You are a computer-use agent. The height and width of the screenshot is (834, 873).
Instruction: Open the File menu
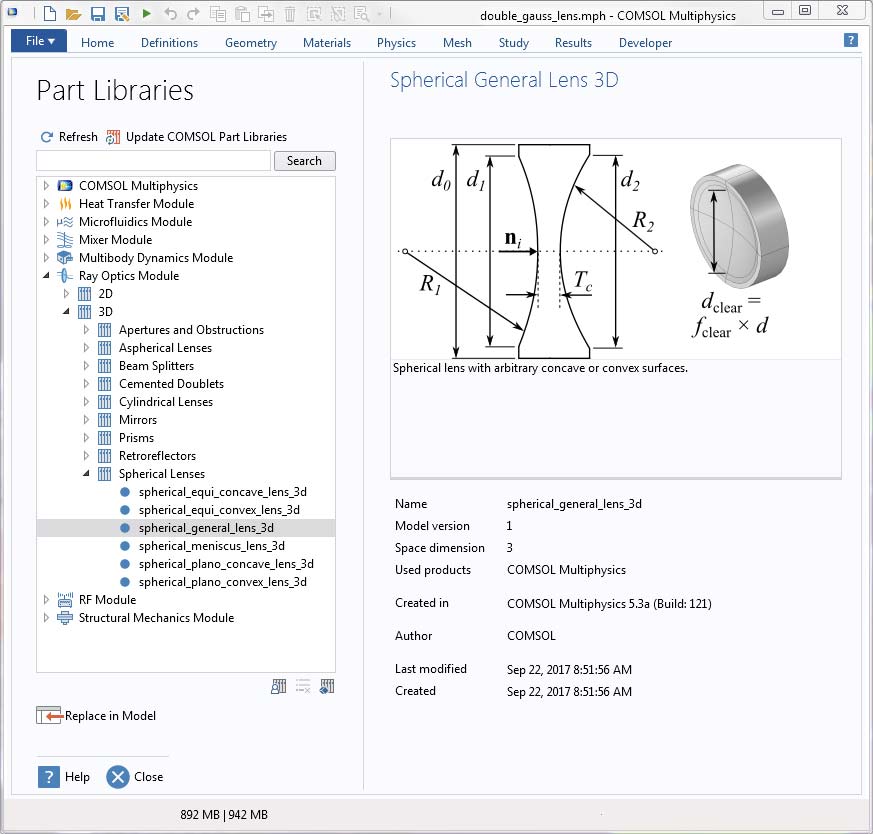click(x=39, y=42)
